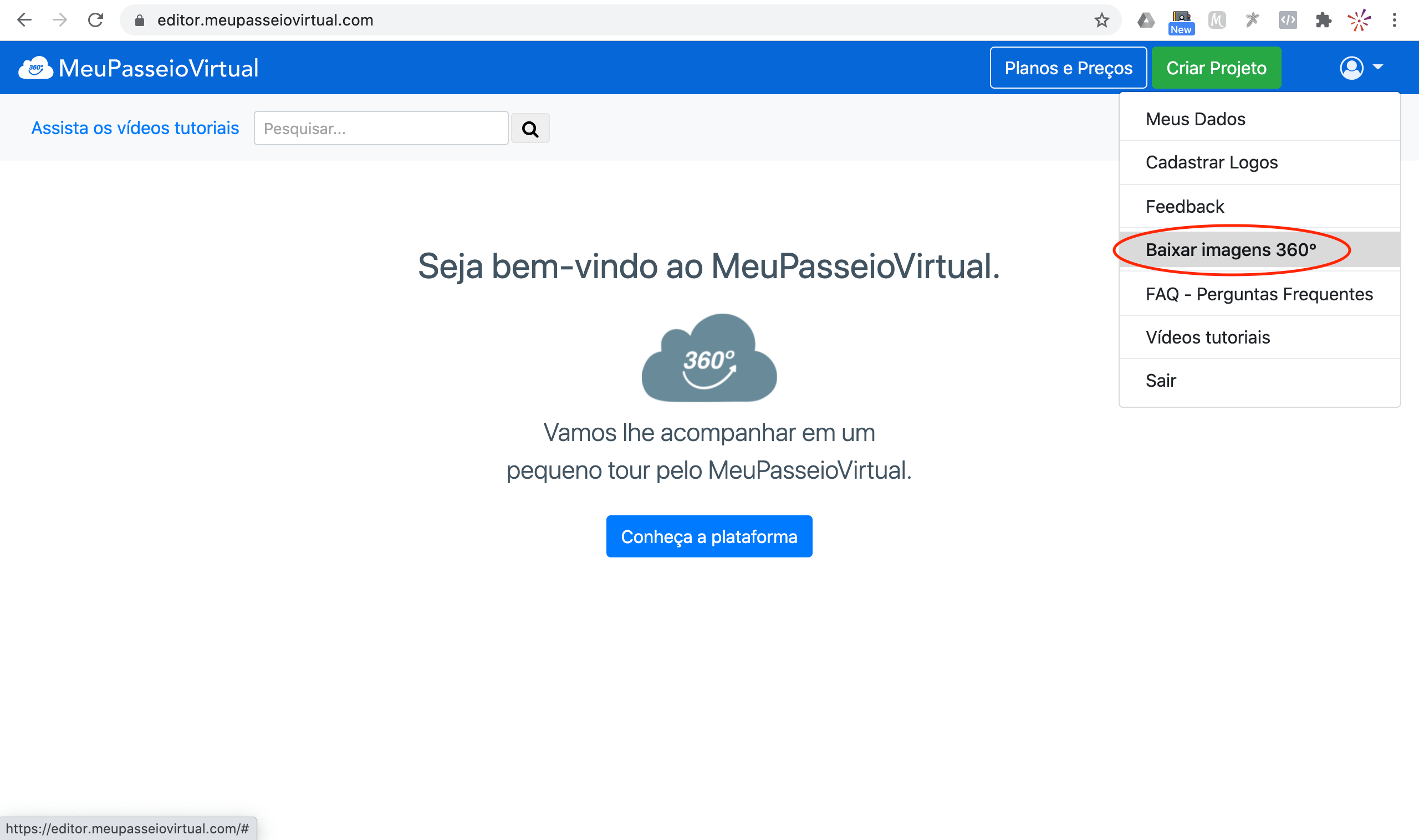Click the browser back arrow
1419x840 pixels.
coord(24,21)
